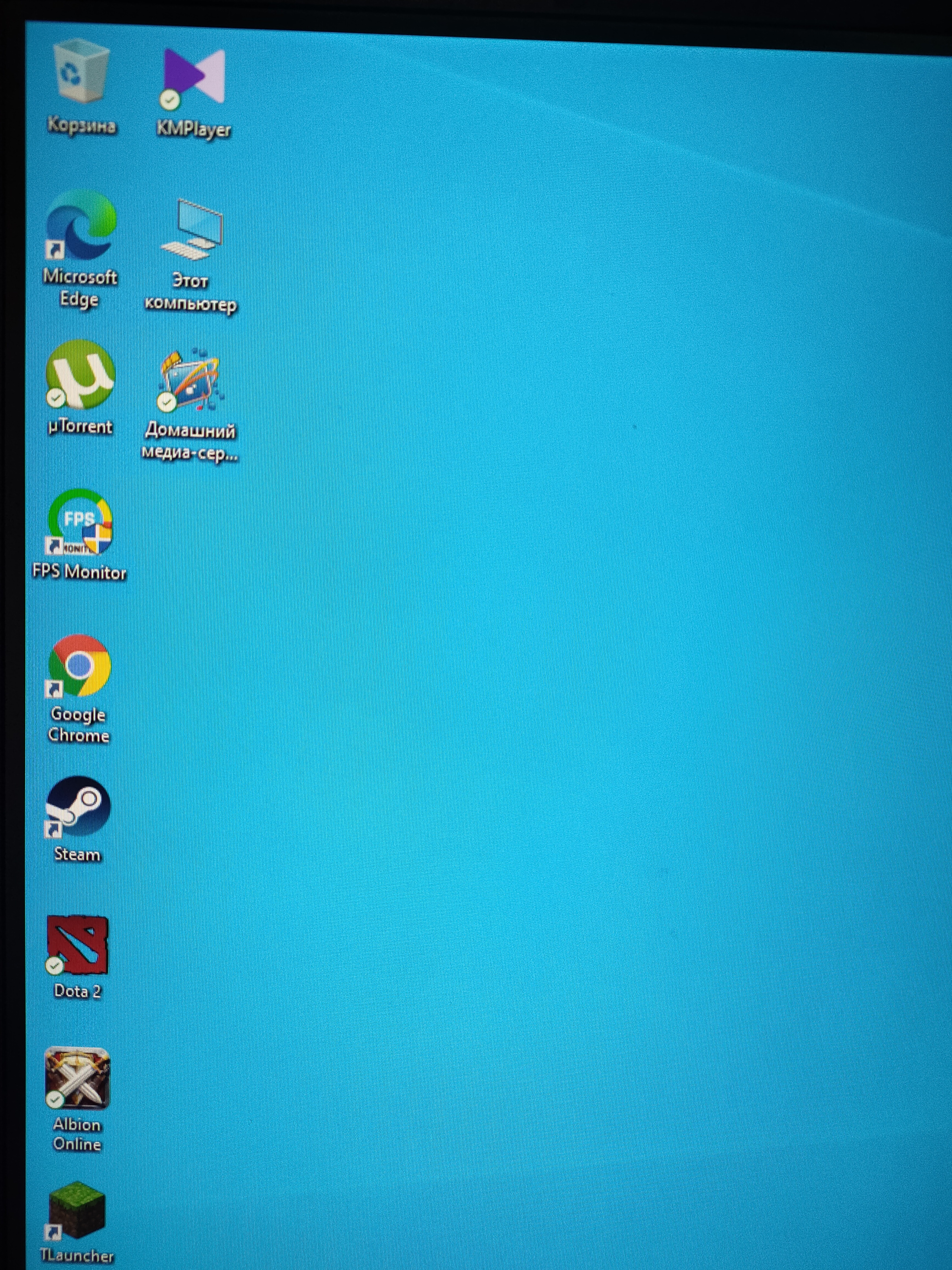This screenshot has height=1270, width=952.
Task: Click the 'Этот компьютер' text label
Action: pos(190,292)
